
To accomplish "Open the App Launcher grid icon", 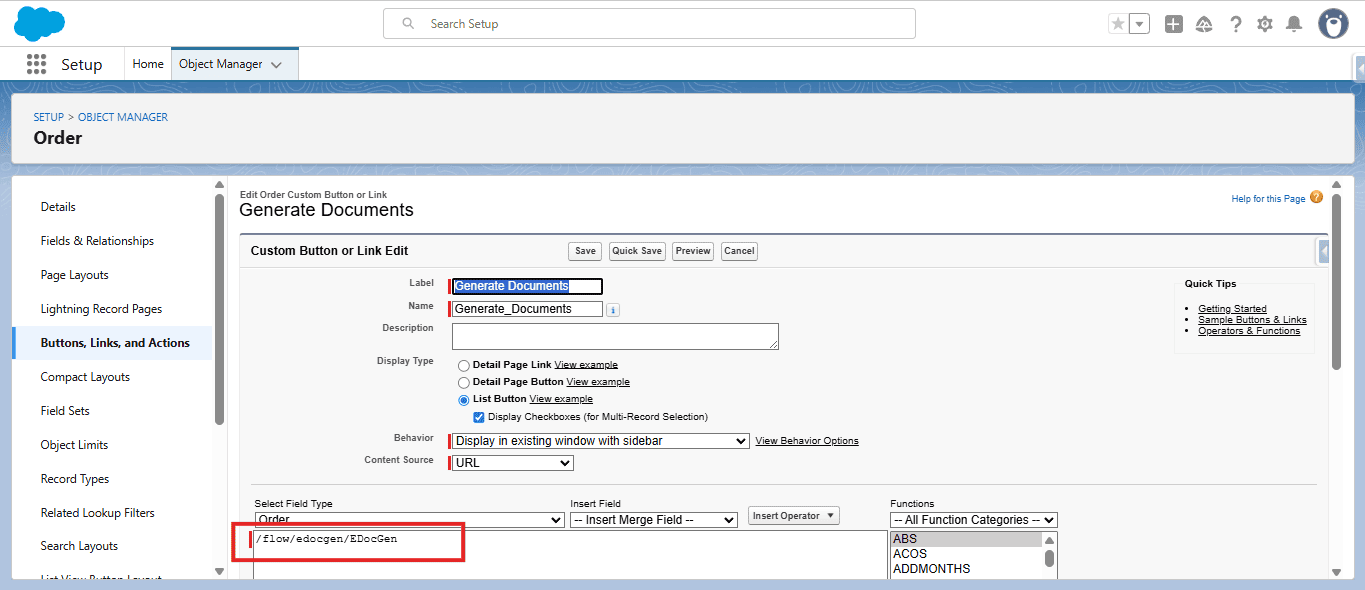I will coord(36,64).
